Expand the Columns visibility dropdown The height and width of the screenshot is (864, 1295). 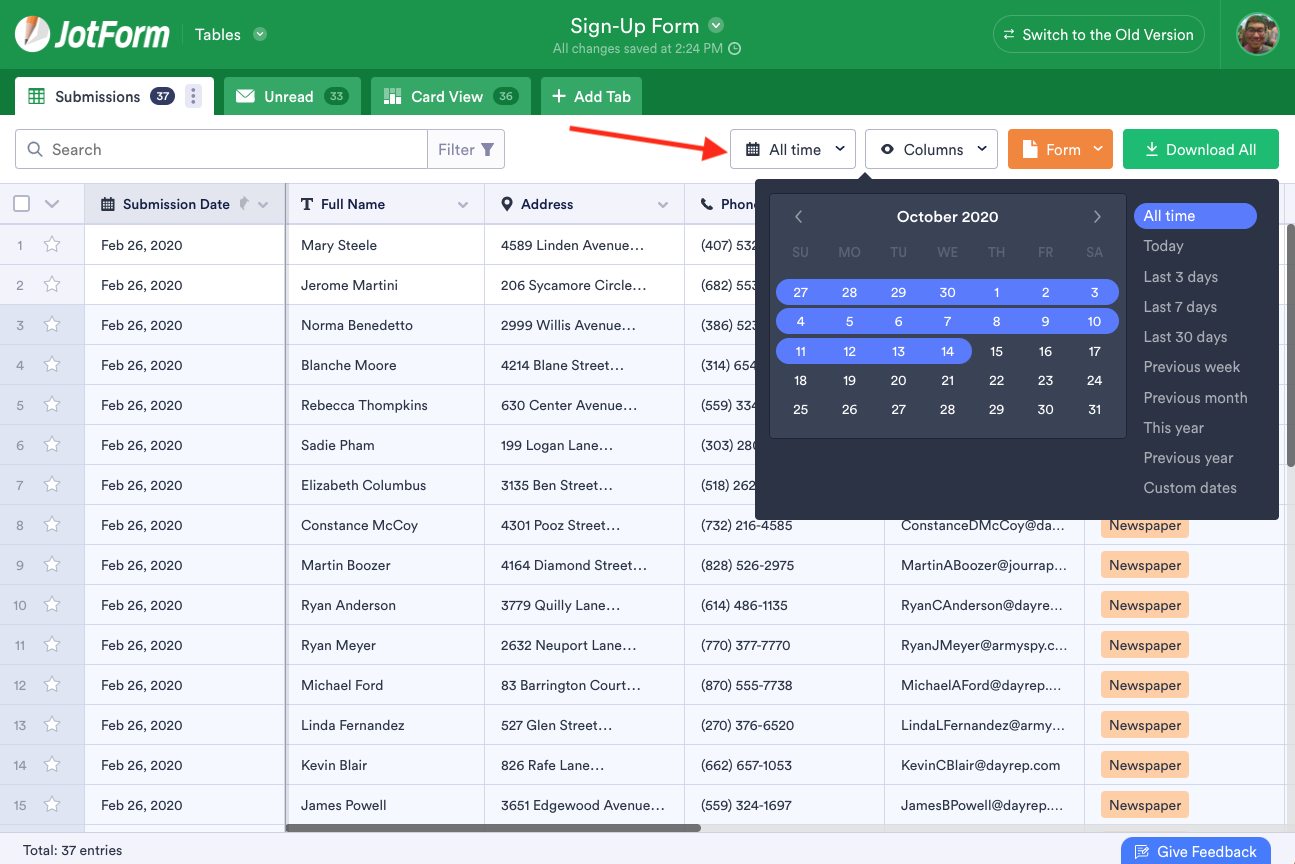click(x=931, y=150)
